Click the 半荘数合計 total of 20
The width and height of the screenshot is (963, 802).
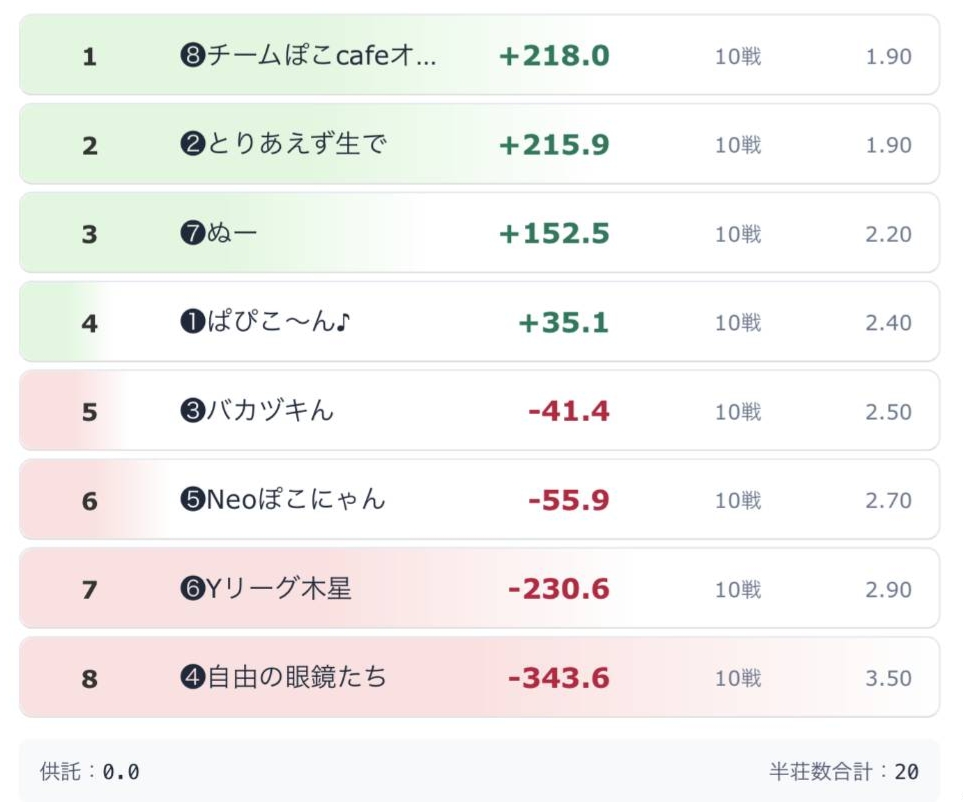pyautogui.click(x=906, y=772)
